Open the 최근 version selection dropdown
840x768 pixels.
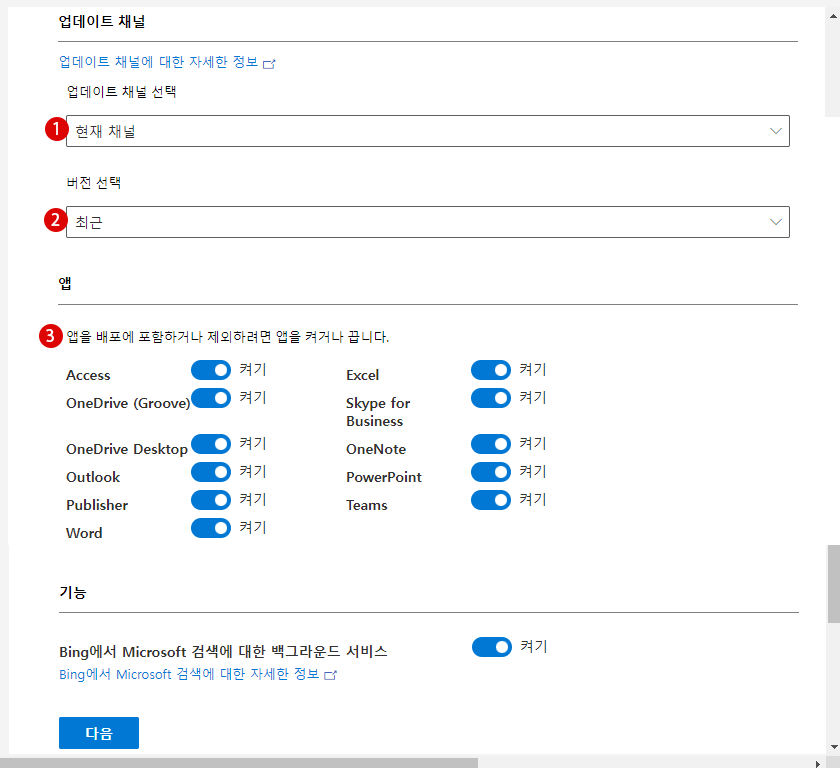tap(428, 222)
